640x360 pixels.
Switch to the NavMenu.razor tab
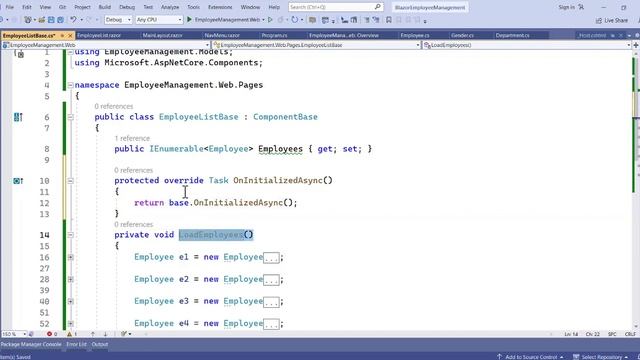point(222,36)
